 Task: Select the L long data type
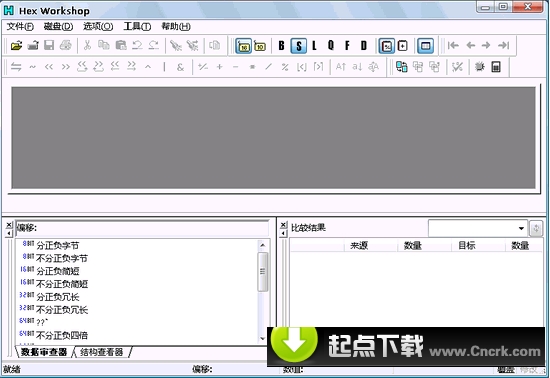click(x=314, y=46)
